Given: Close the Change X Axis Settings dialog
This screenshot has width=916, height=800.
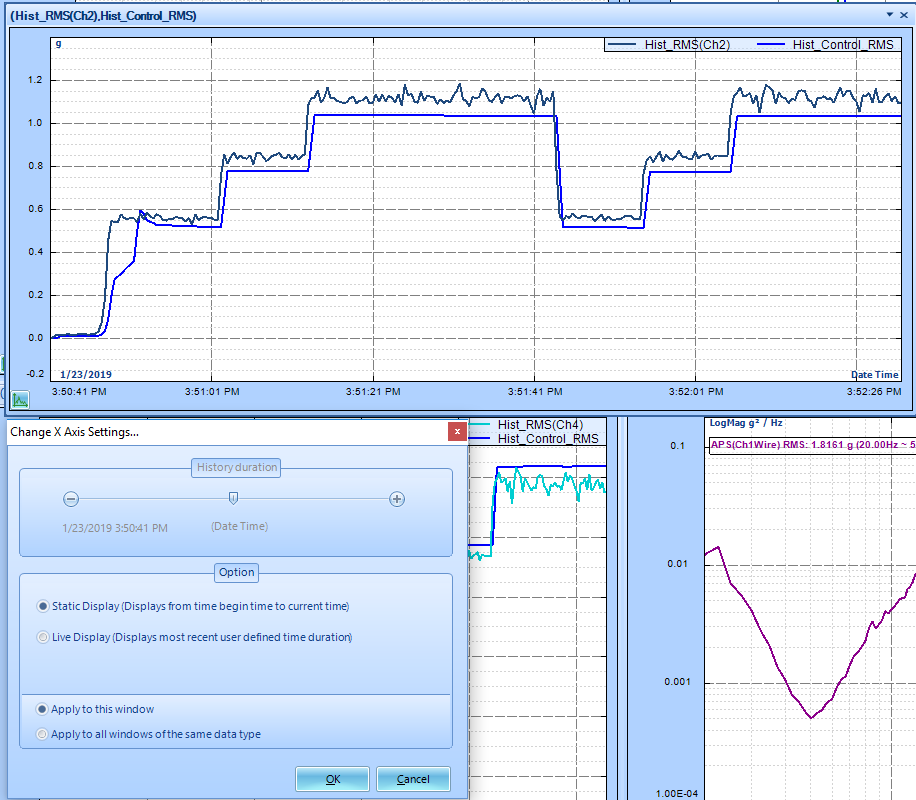Looking at the screenshot, I should (457, 432).
